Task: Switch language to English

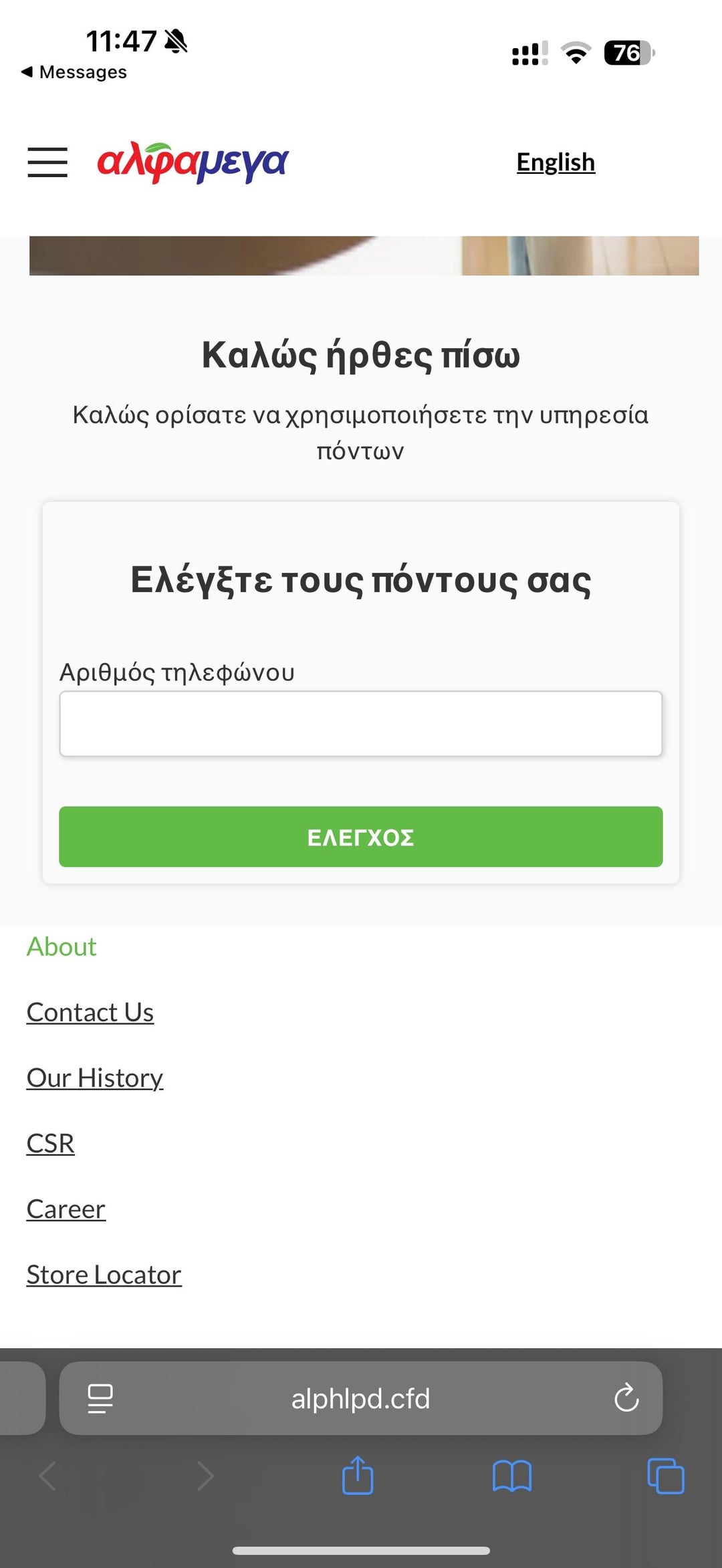Action: (556, 162)
